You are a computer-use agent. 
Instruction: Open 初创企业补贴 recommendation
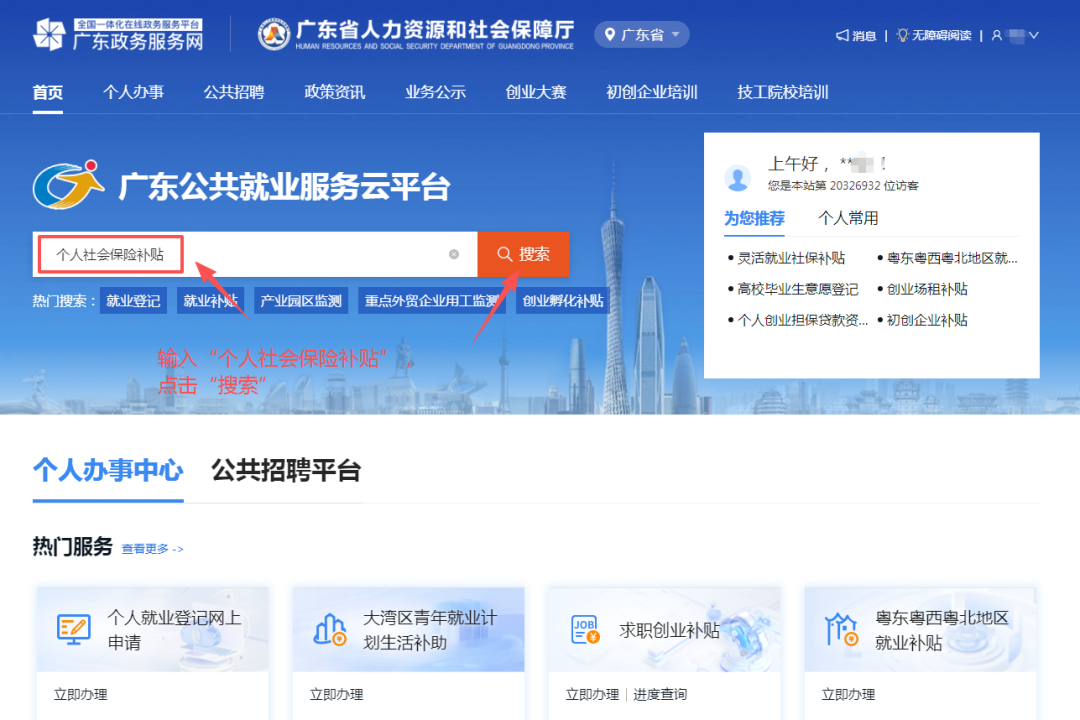click(927, 320)
